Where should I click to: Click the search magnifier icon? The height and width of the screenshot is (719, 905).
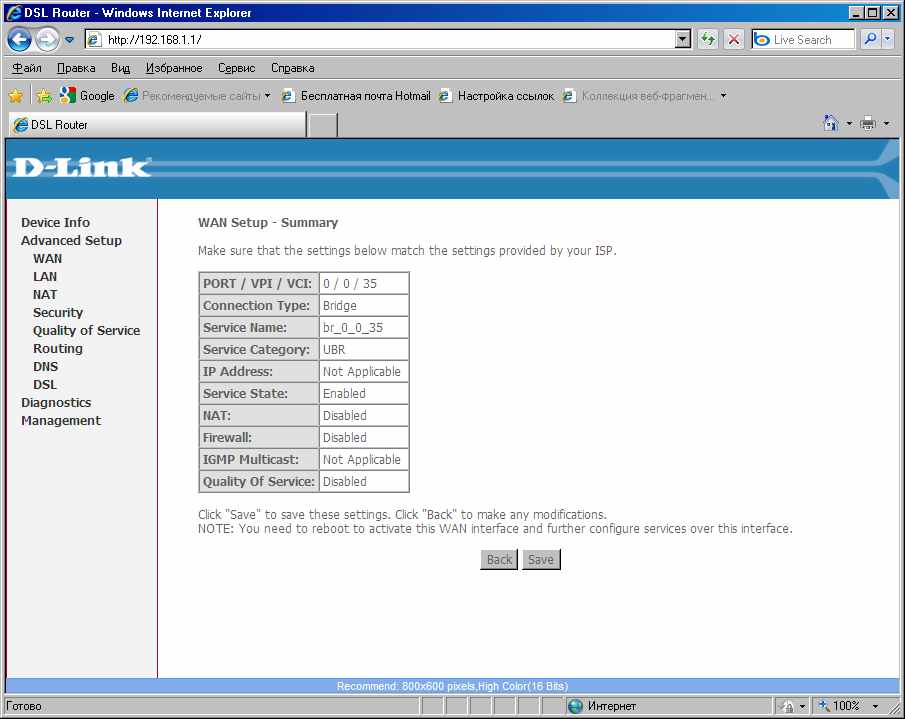click(x=870, y=39)
